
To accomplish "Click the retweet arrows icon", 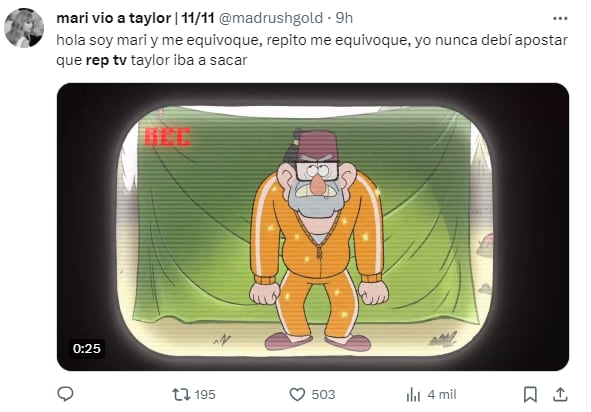I will pos(181,395).
